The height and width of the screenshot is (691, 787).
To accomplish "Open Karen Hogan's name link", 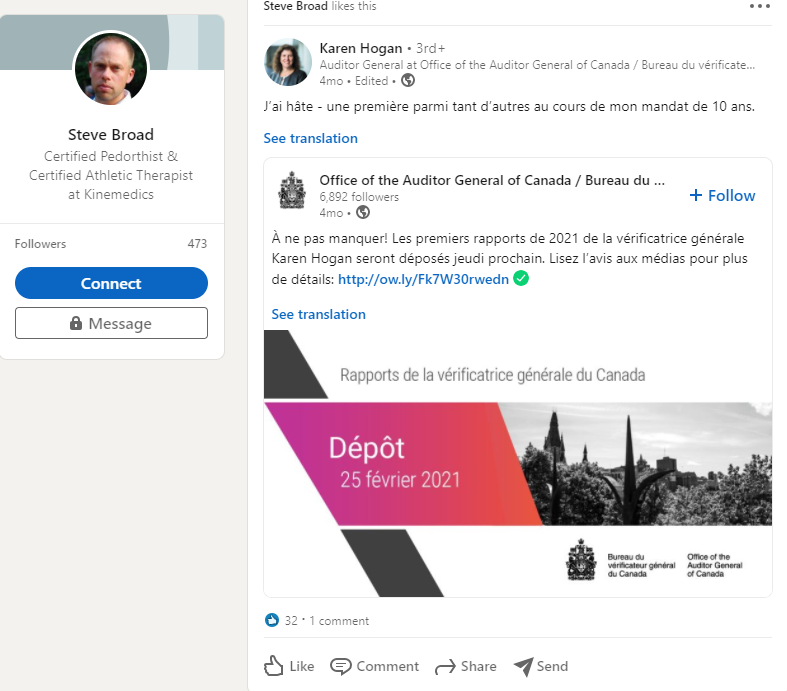I will tap(361, 48).
